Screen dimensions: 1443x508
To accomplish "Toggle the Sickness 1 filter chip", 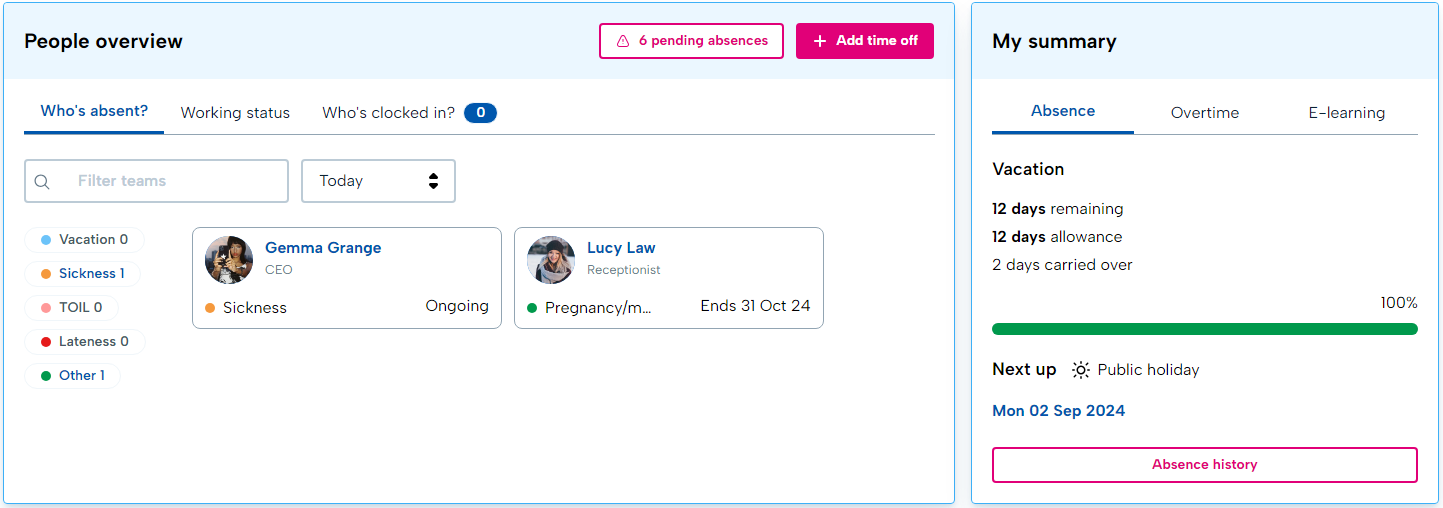I will click(82, 274).
